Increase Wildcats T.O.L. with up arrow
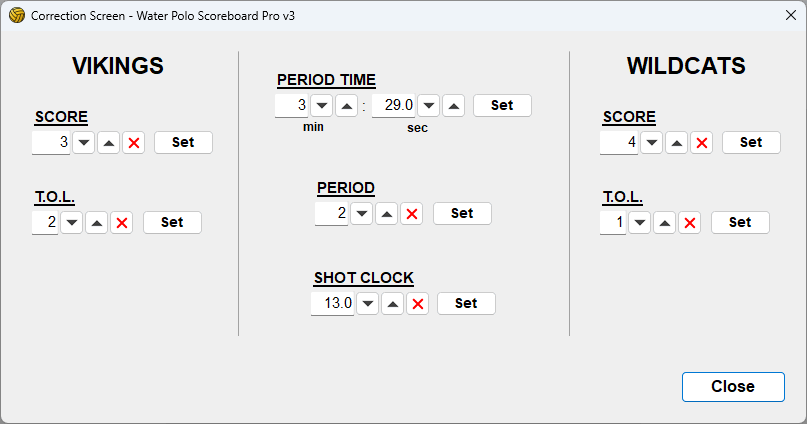Viewport: 807px width, 424px height. pos(664,223)
